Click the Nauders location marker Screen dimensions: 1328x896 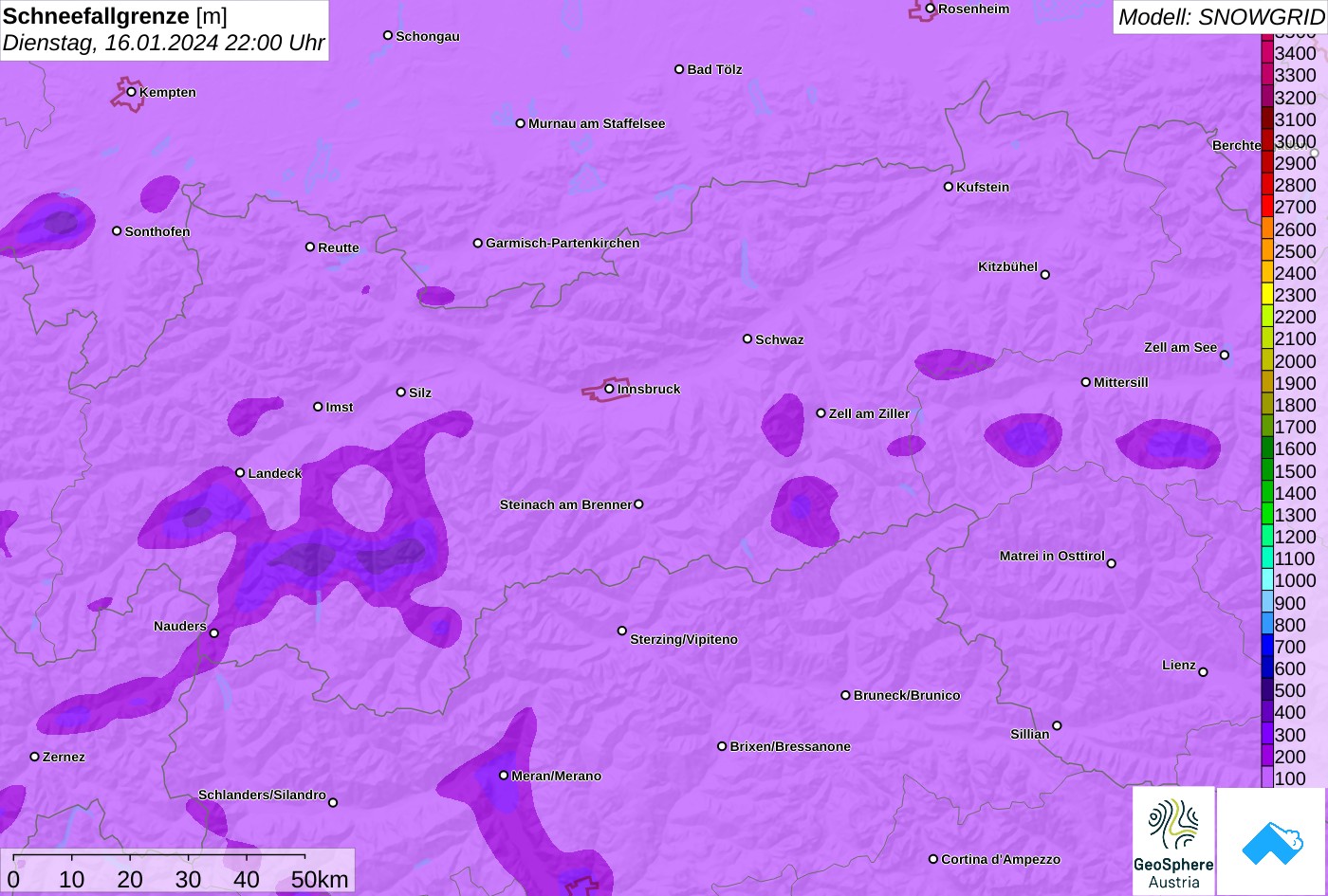213,633
